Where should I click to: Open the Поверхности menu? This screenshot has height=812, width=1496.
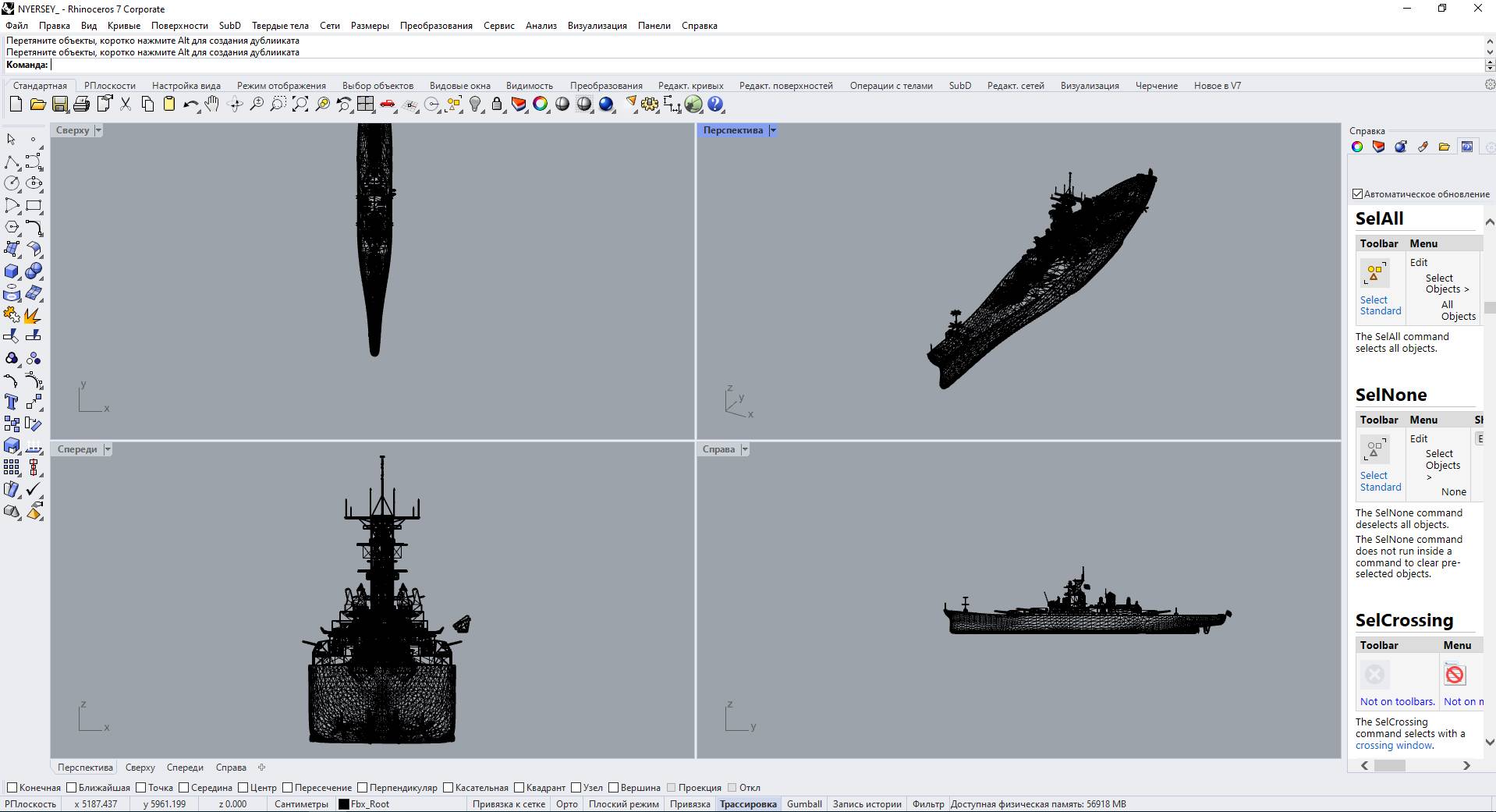coord(179,26)
